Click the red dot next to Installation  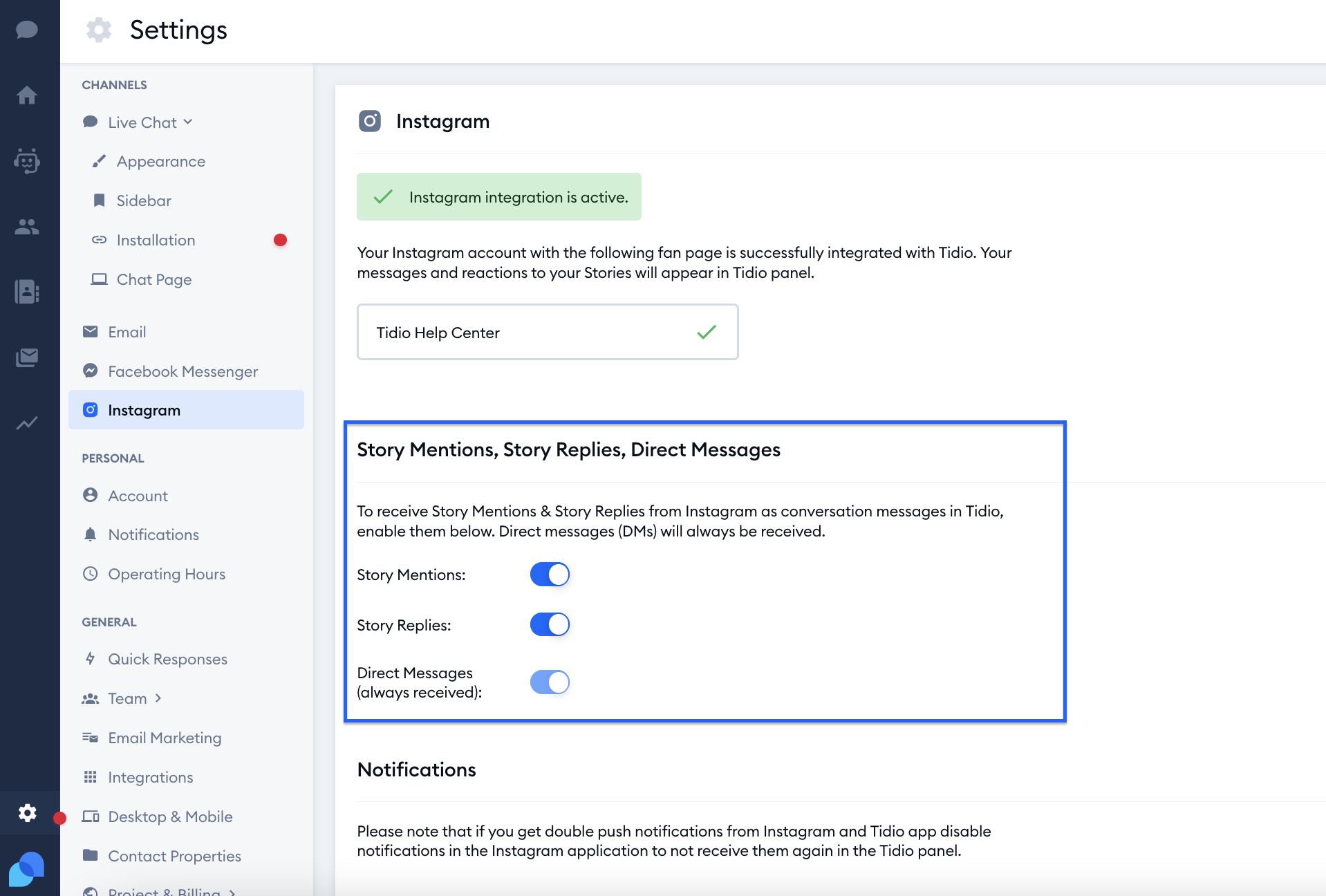coord(280,240)
